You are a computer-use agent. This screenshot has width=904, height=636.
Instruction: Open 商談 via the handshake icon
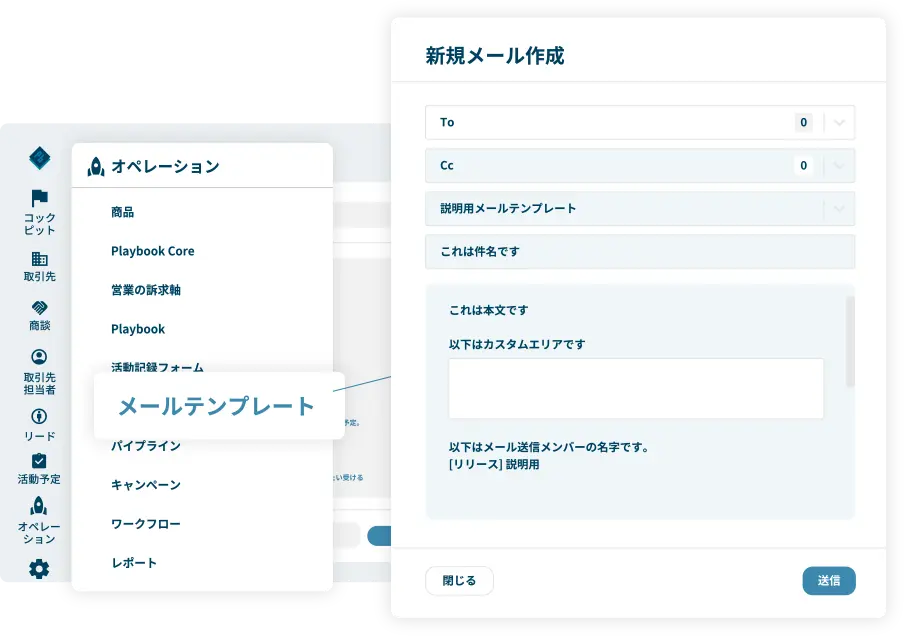click(38, 309)
